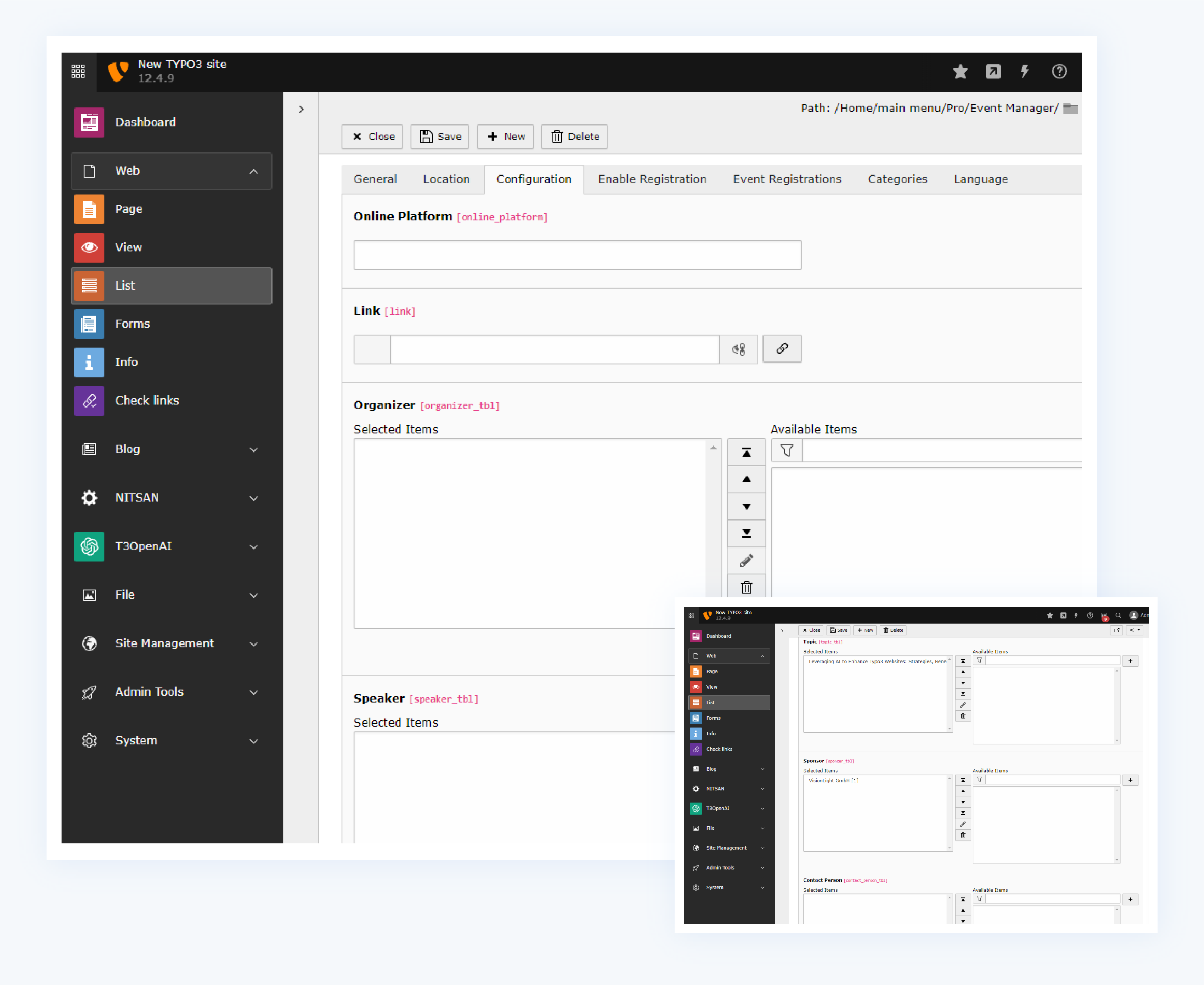Open the Check links module
The image size is (1204, 985).
pos(147,401)
